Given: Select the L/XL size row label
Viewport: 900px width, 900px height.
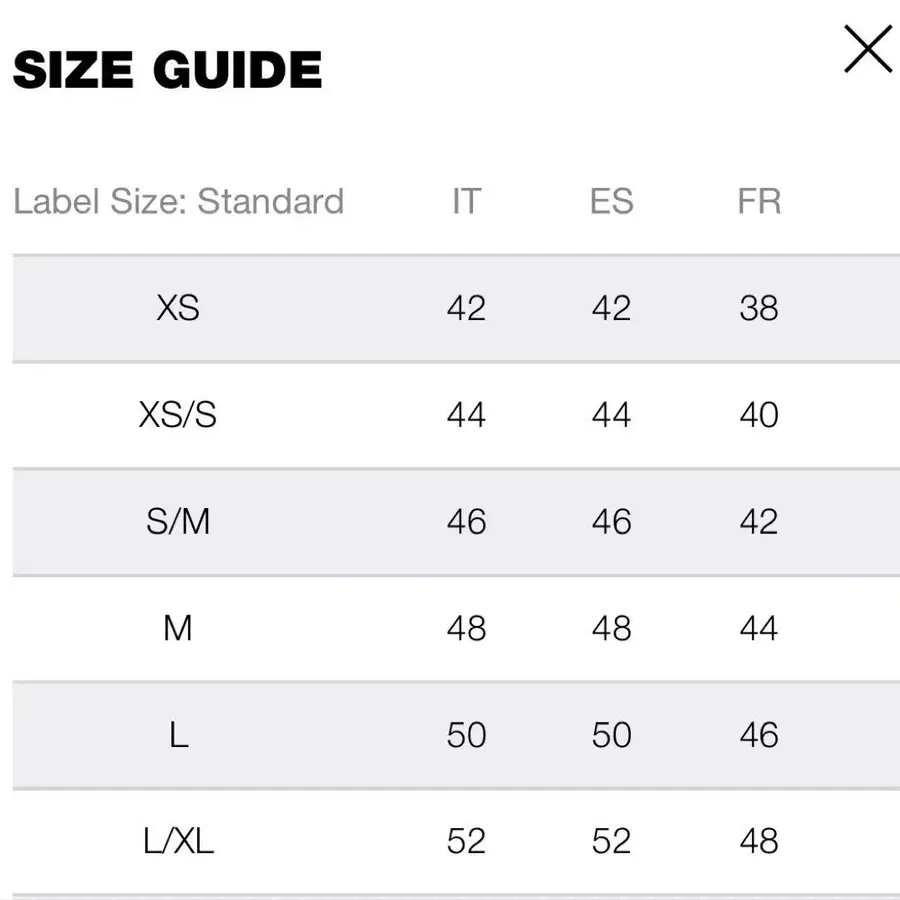Looking at the screenshot, I should 178,841.
